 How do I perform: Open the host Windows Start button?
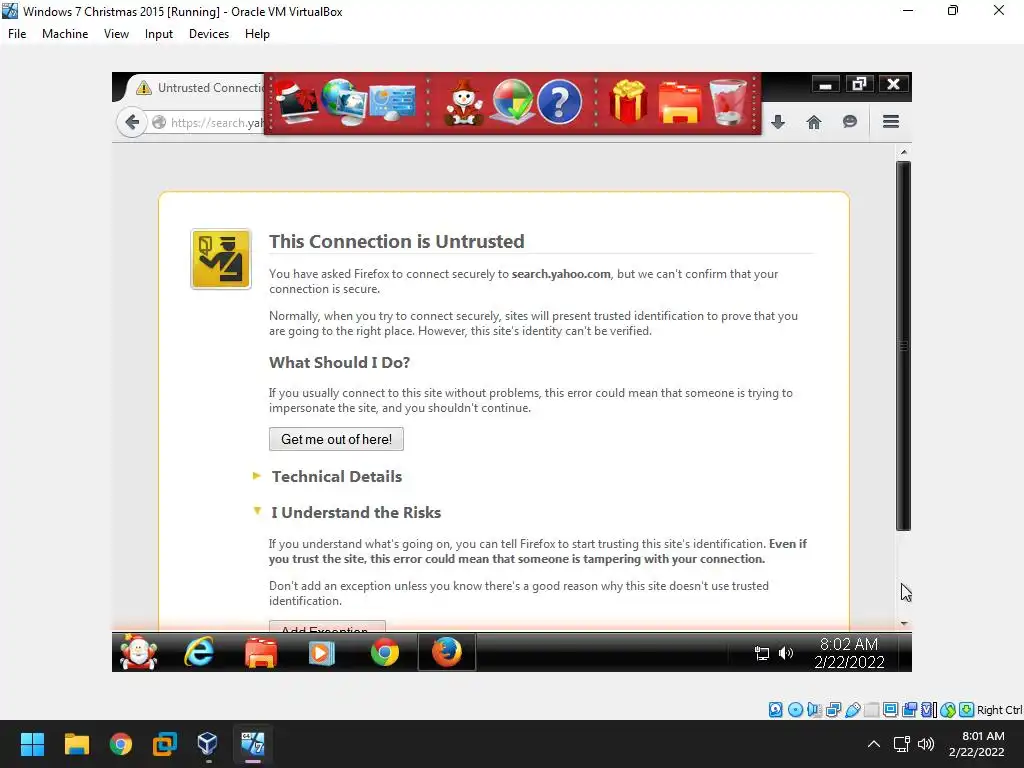coord(32,744)
